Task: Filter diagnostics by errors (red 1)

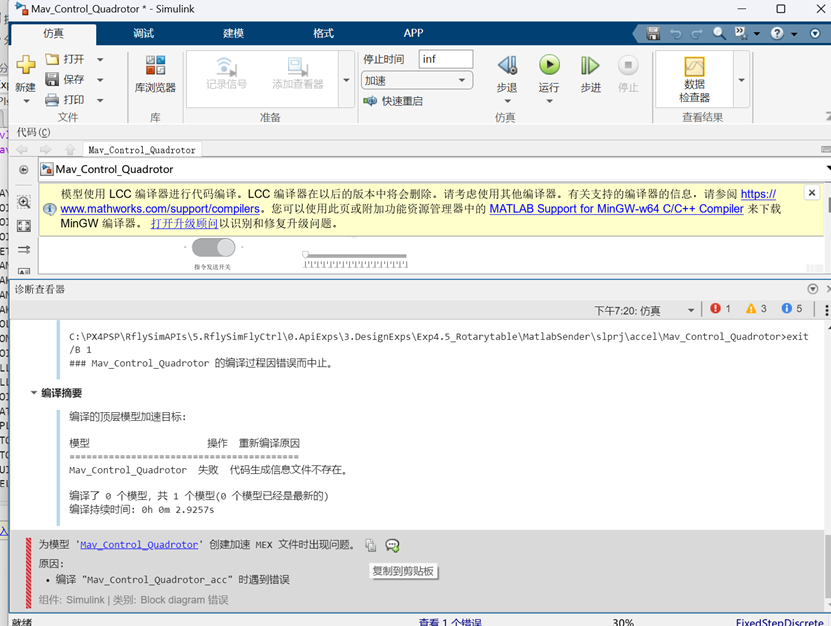Action: point(720,308)
